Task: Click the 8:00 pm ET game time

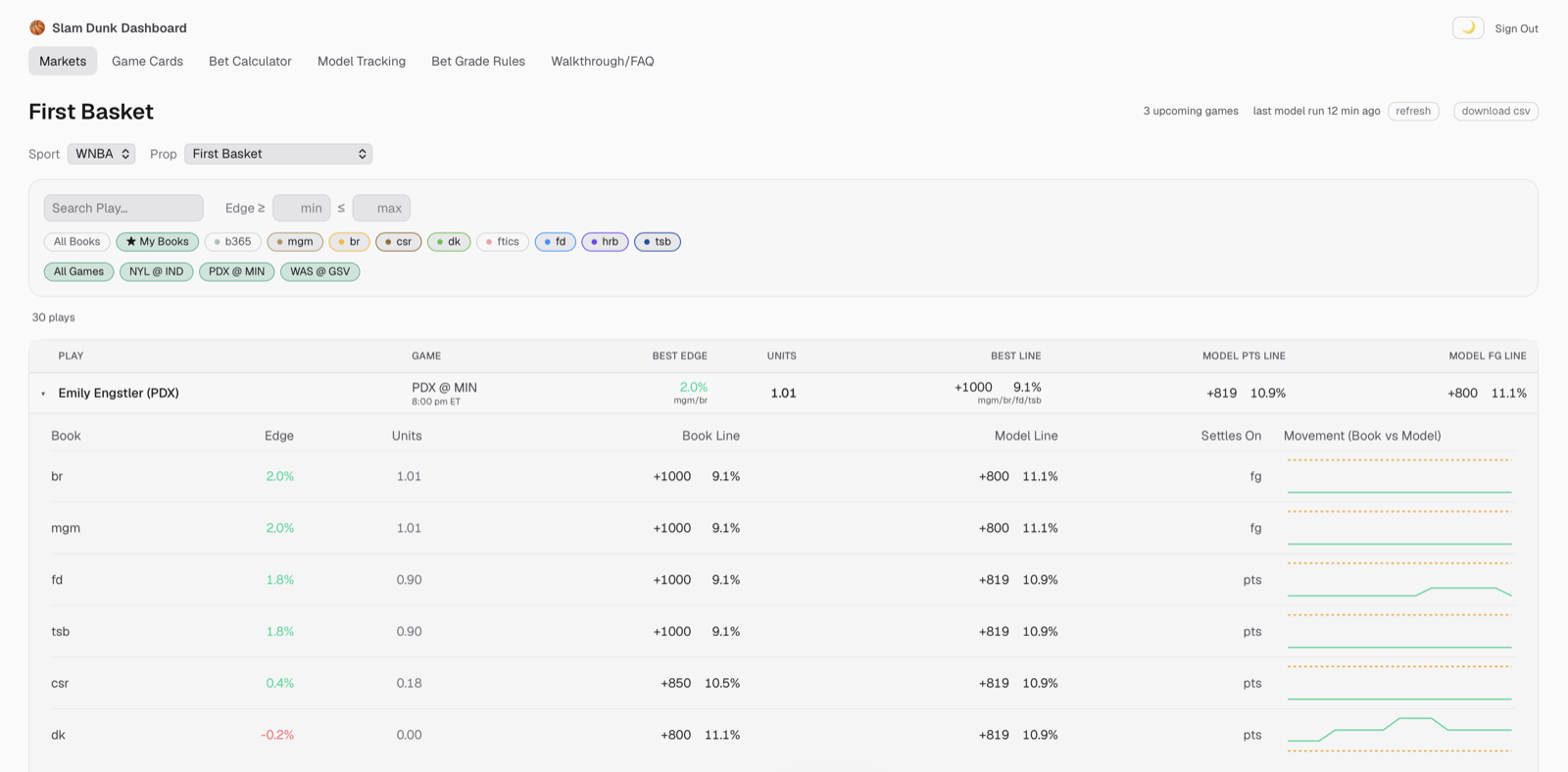Action: [436, 402]
